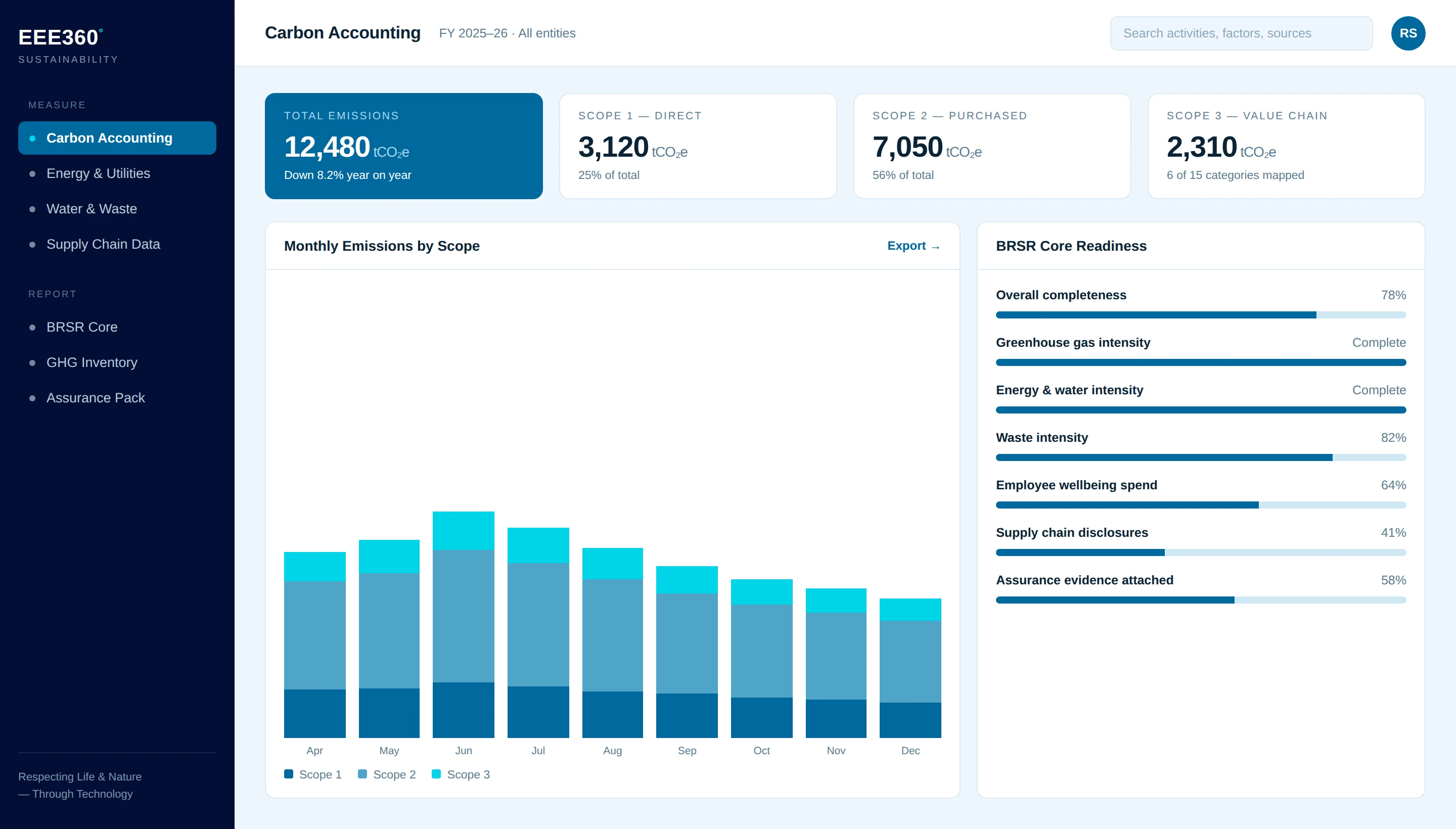Open Assurance Pack report
Viewport: 1456px width, 829px height.
(x=117, y=397)
